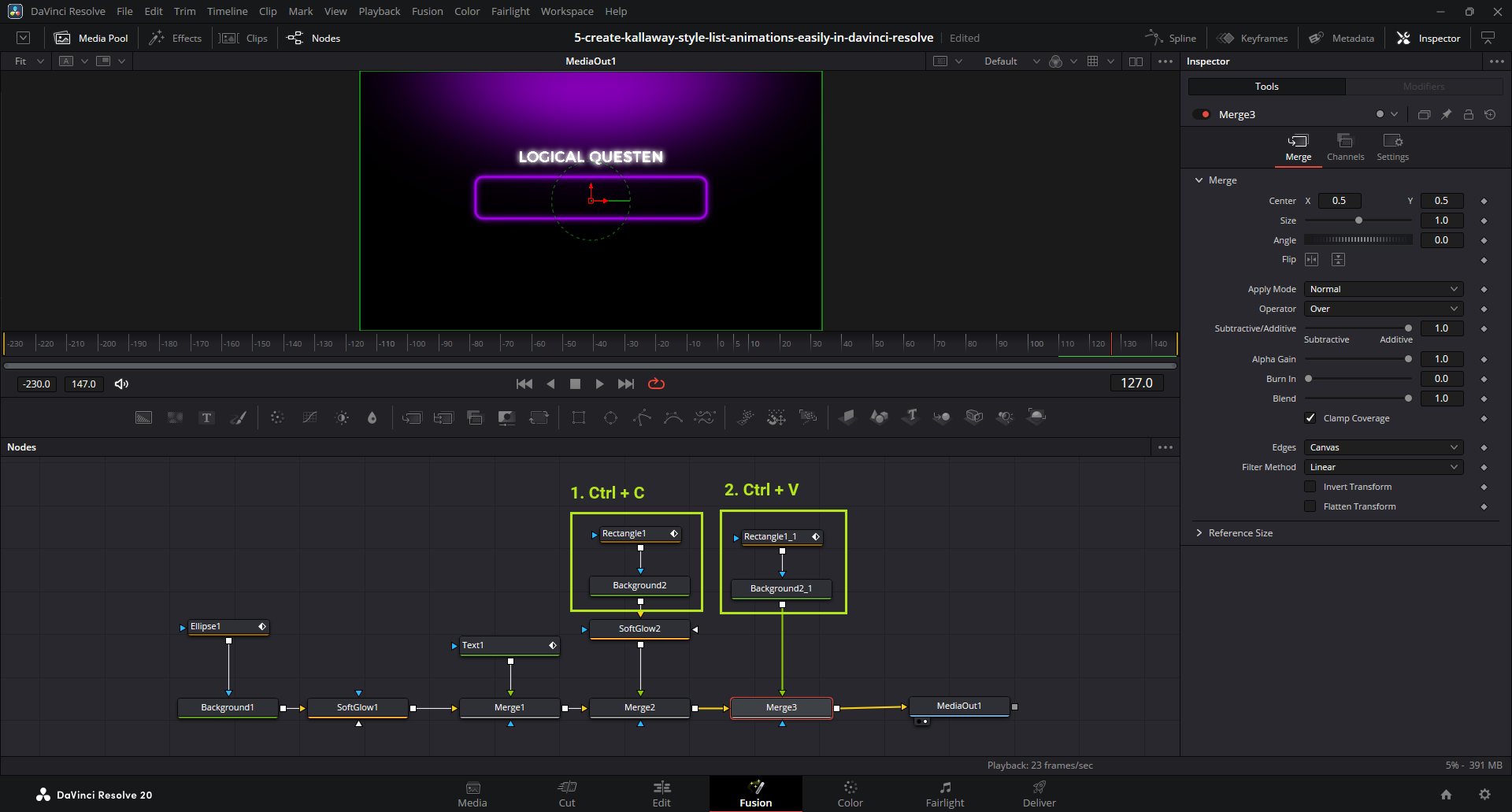Open the Media Pool panel

(91, 38)
